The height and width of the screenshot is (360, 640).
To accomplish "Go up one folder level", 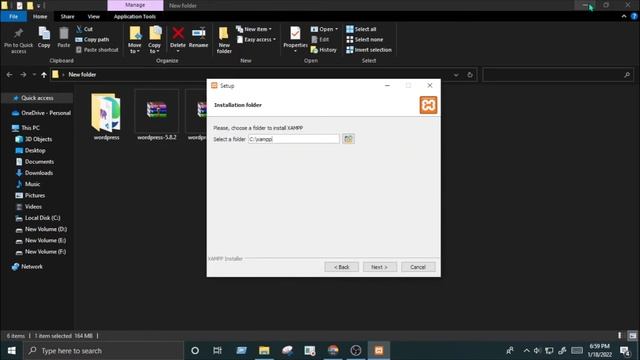I will (44, 75).
